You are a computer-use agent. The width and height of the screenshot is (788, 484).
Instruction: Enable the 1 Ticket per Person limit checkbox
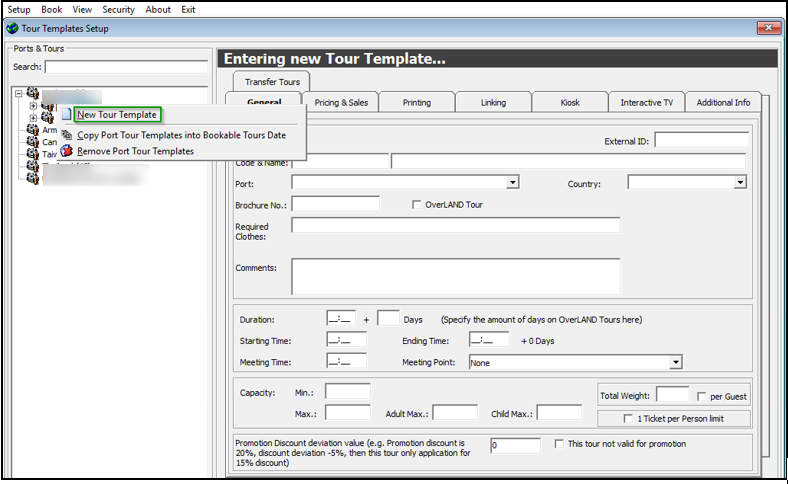tap(628, 418)
